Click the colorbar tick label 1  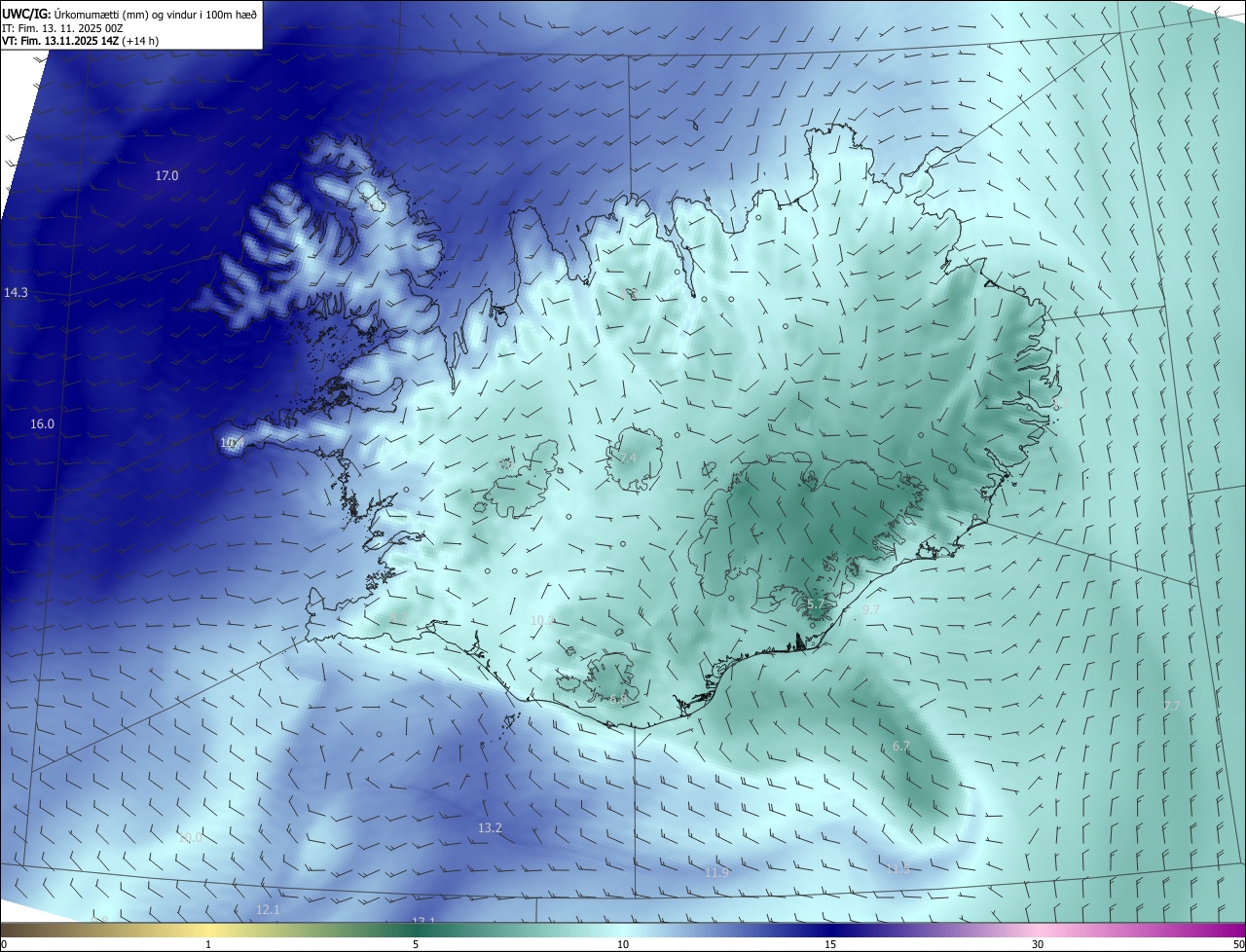tap(208, 944)
